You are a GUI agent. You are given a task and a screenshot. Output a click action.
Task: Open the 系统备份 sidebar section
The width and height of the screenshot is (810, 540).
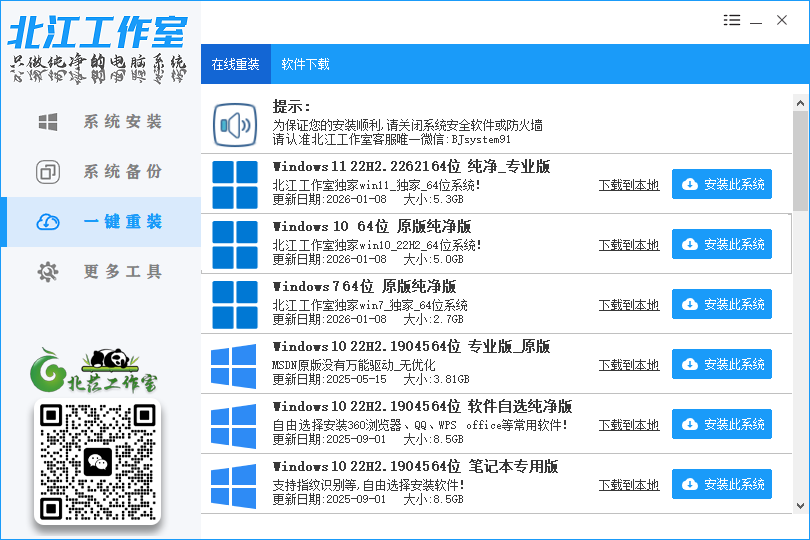[x=101, y=172]
